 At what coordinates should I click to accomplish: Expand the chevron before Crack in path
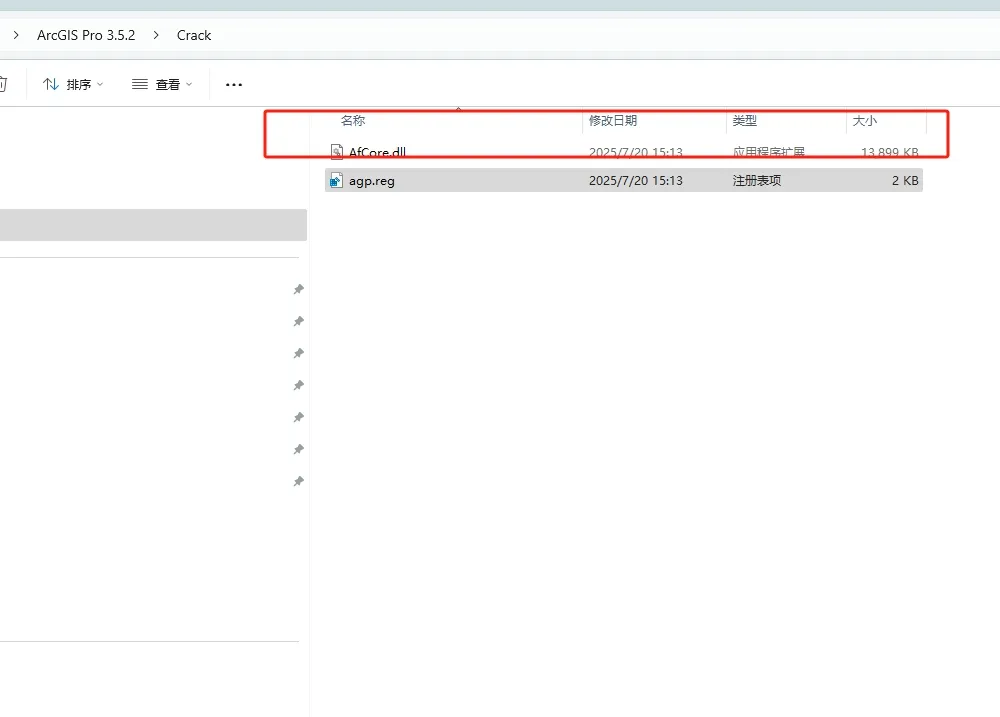tap(156, 35)
